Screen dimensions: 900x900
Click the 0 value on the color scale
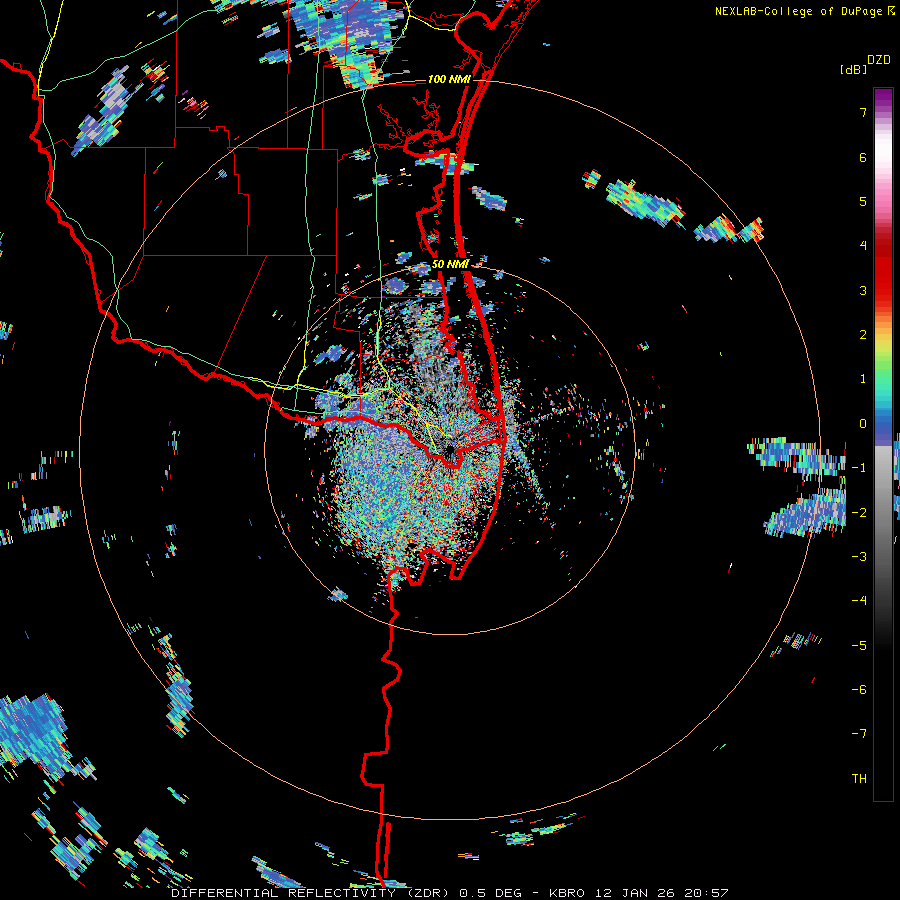[x=863, y=424]
